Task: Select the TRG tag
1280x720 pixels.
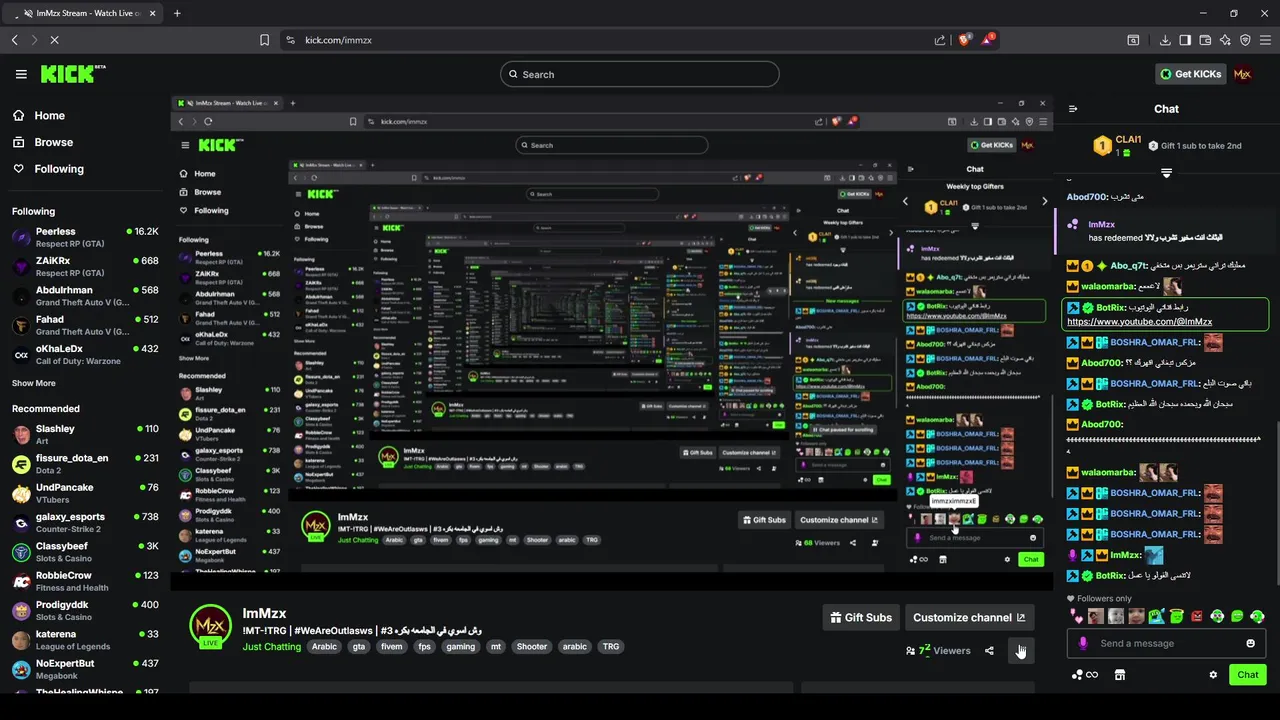Action: (610, 647)
